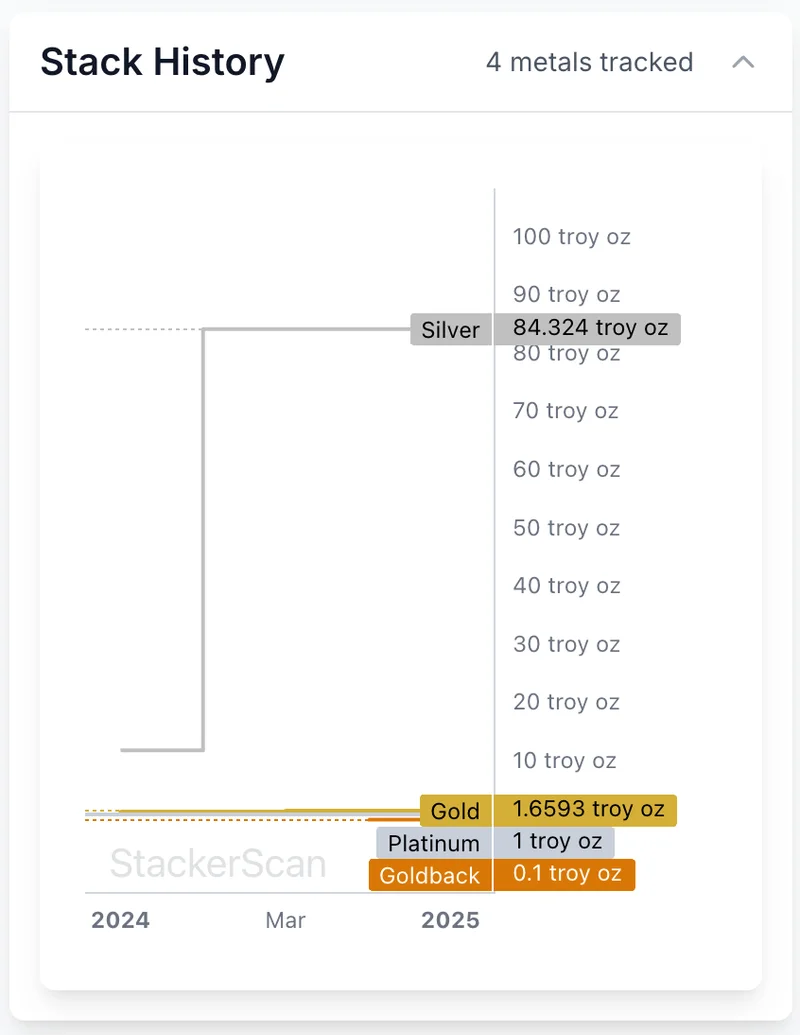The image size is (800, 1035).
Task: Click the 10 troy oz gridline label
Action: click(x=566, y=761)
